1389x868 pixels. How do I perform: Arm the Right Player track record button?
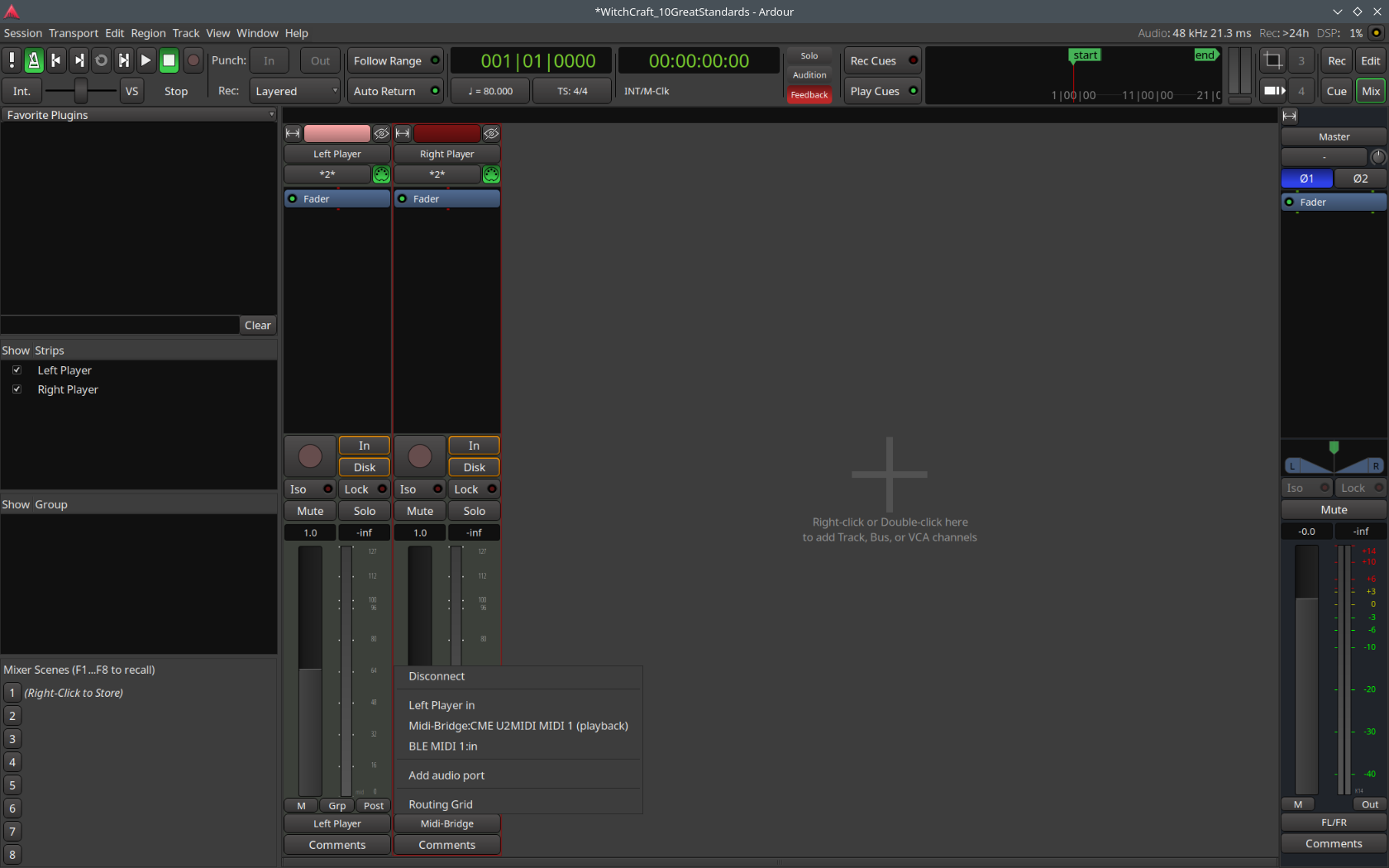tap(420, 456)
